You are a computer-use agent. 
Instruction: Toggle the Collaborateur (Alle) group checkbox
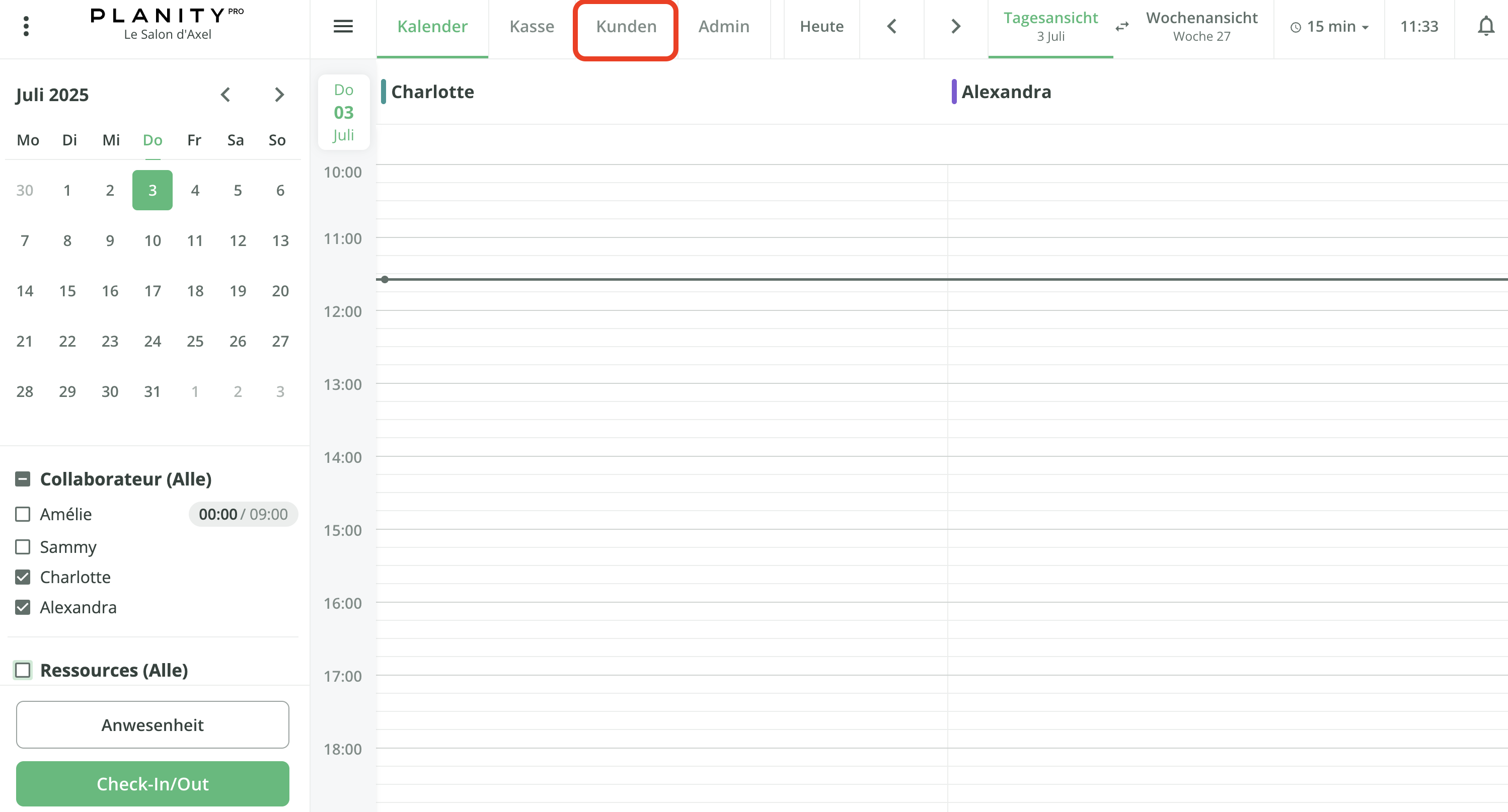[x=23, y=479]
